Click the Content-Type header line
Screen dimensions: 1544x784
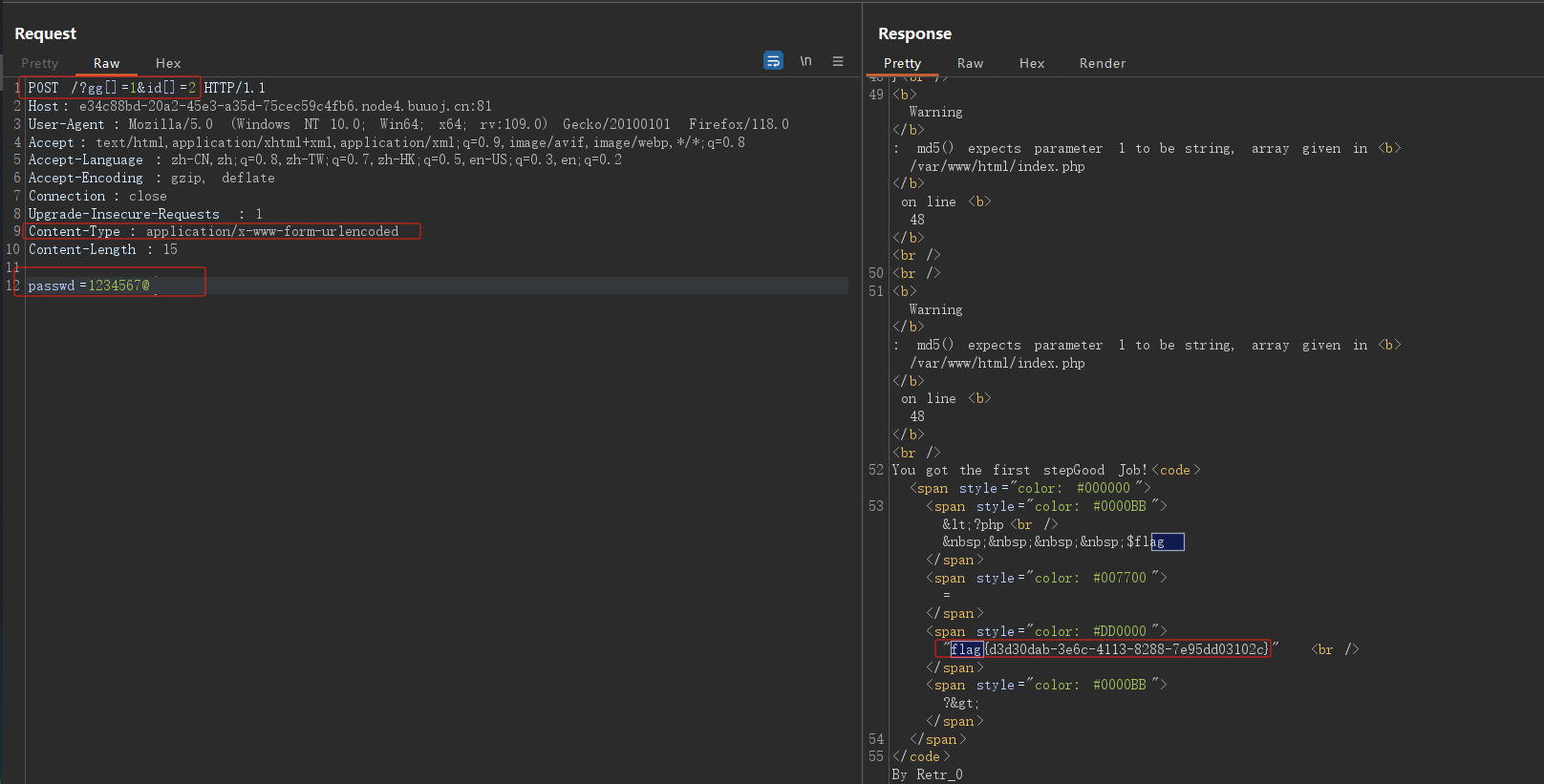(x=214, y=231)
